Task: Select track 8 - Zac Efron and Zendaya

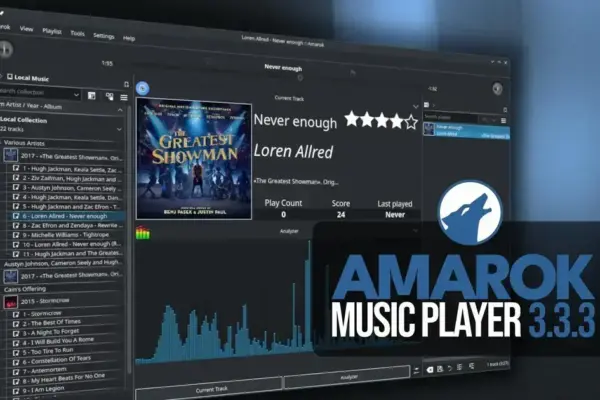Action: coord(67,225)
